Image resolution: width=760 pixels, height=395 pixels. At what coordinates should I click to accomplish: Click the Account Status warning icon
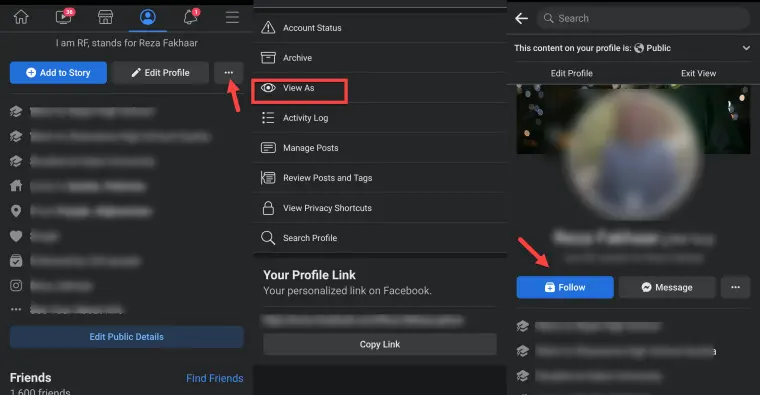268,28
